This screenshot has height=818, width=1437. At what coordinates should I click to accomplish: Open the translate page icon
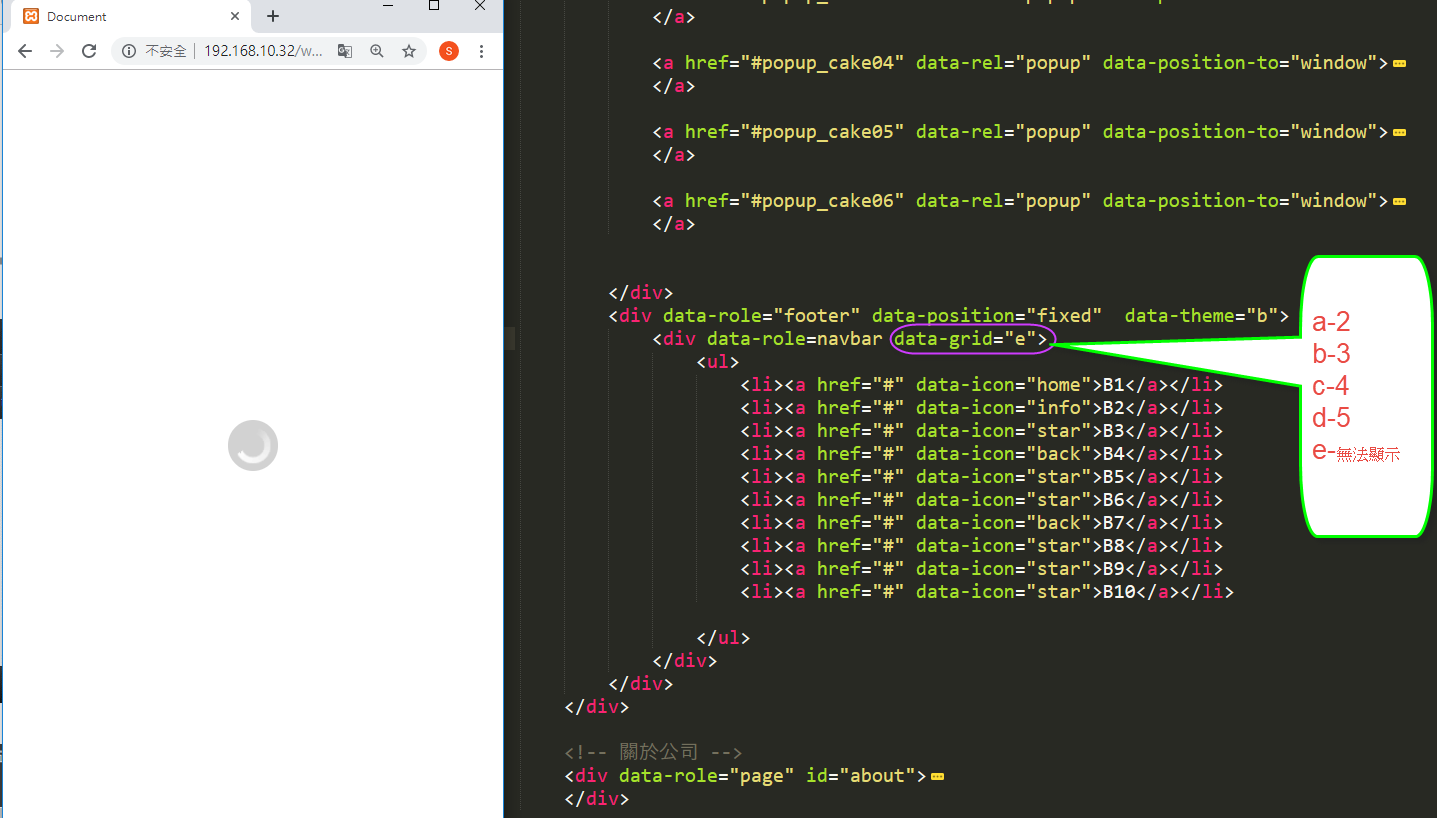pos(345,51)
